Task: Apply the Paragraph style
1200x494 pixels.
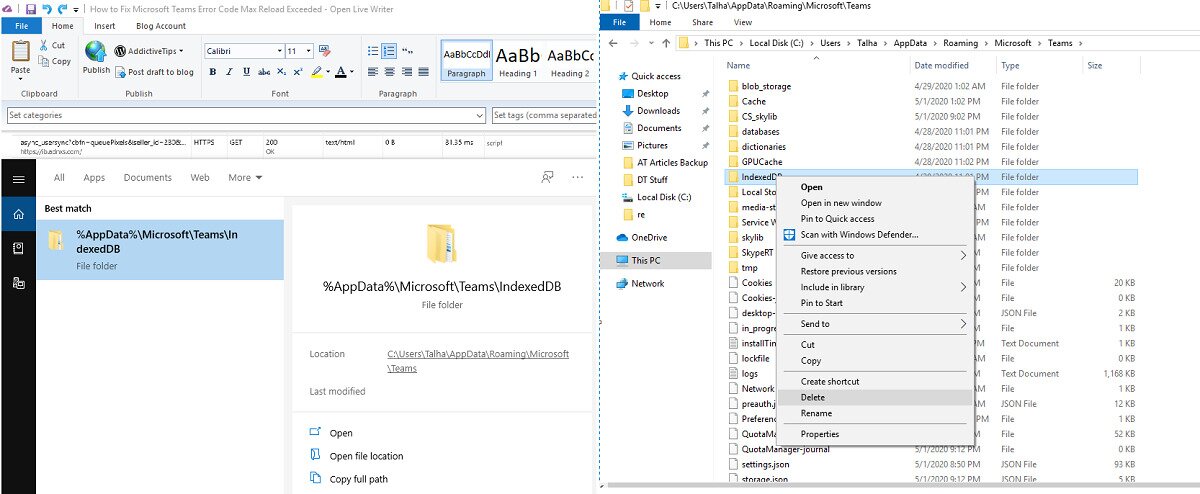Action: coord(466,60)
